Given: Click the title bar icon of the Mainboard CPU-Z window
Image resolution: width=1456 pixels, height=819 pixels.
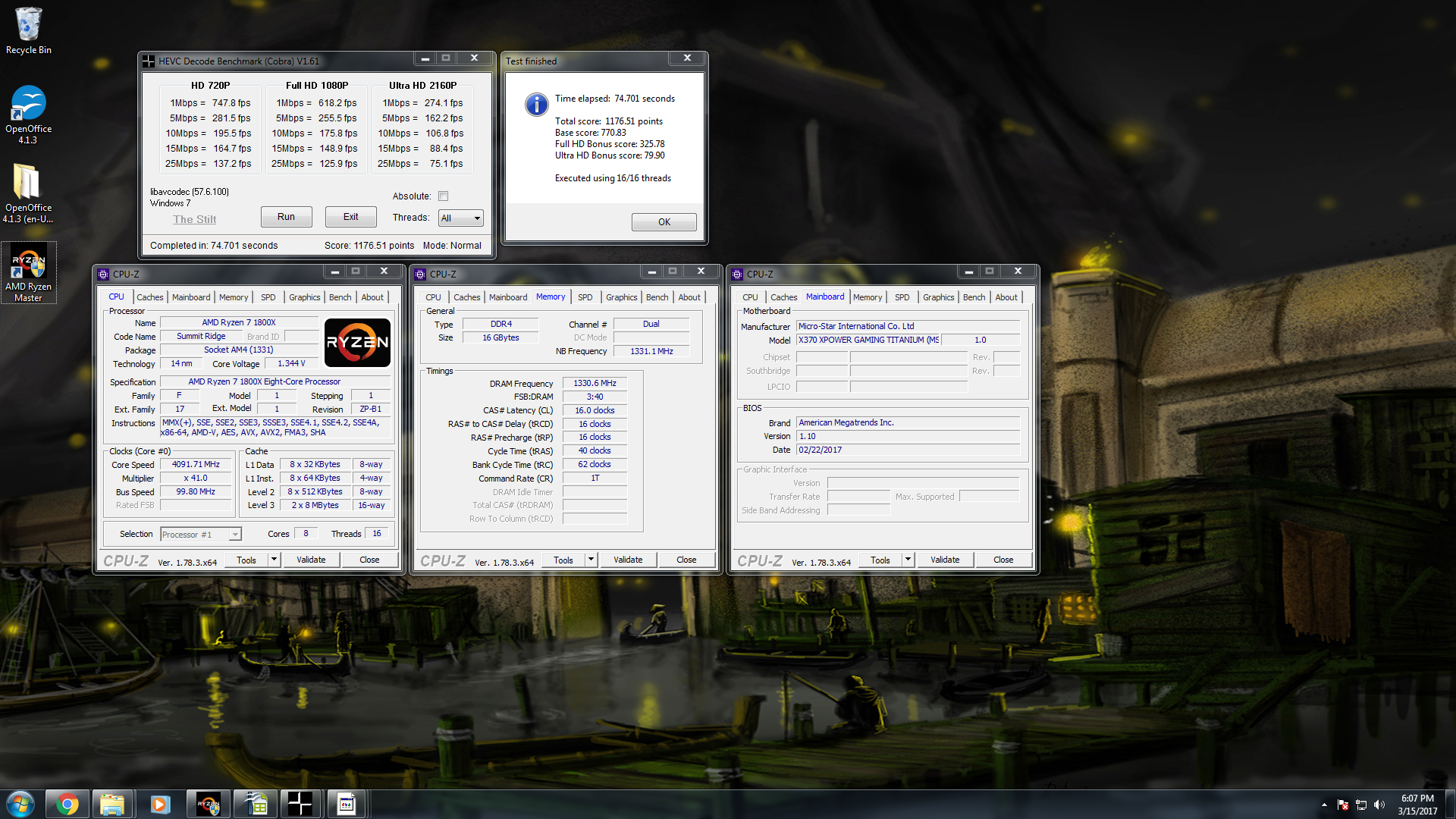Looking at the screenshot, I should pyautogui.click(x=738, y=275).
